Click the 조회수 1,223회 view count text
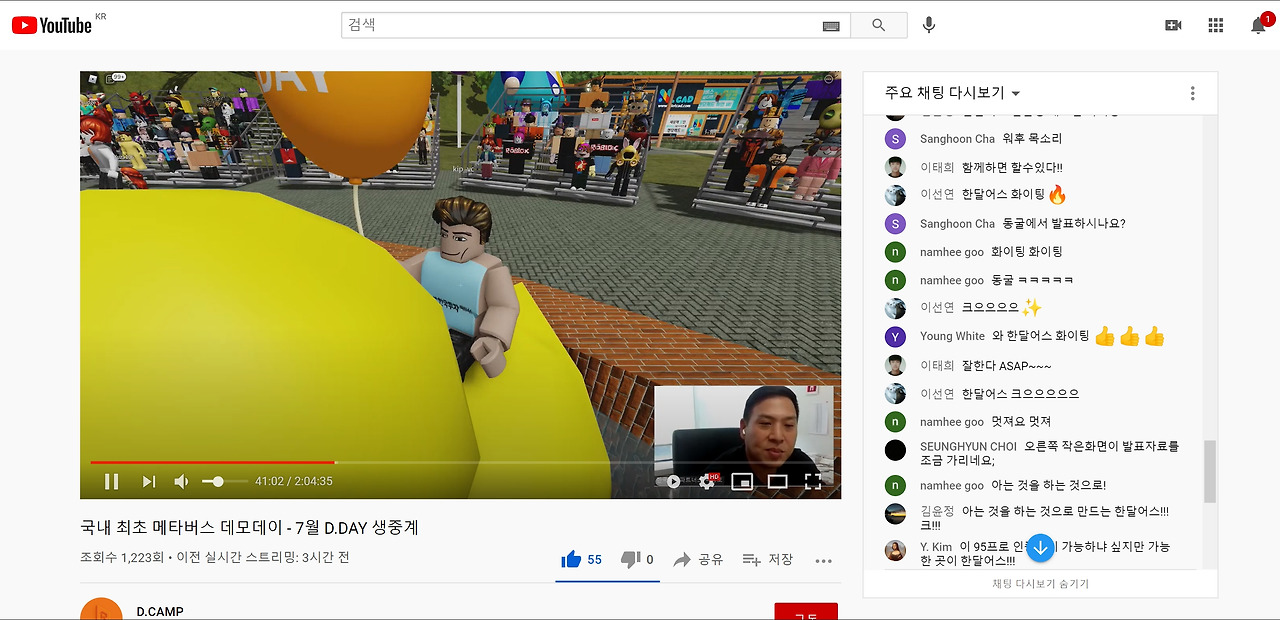 click(x=121, y=557)
